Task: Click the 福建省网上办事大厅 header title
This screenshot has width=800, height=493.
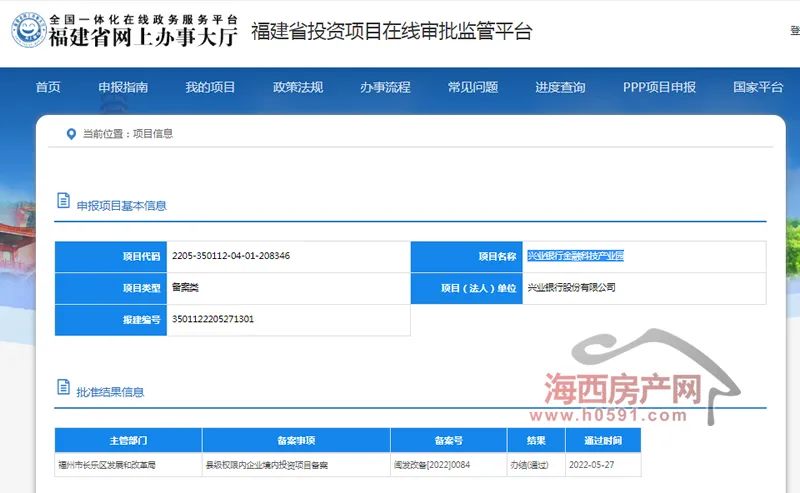Action: click(x=143, y=37)
